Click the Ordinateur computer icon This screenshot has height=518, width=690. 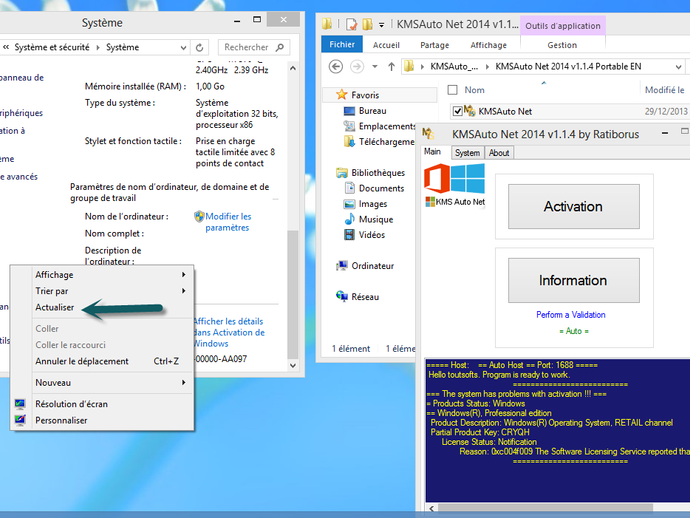click(341, 265)
